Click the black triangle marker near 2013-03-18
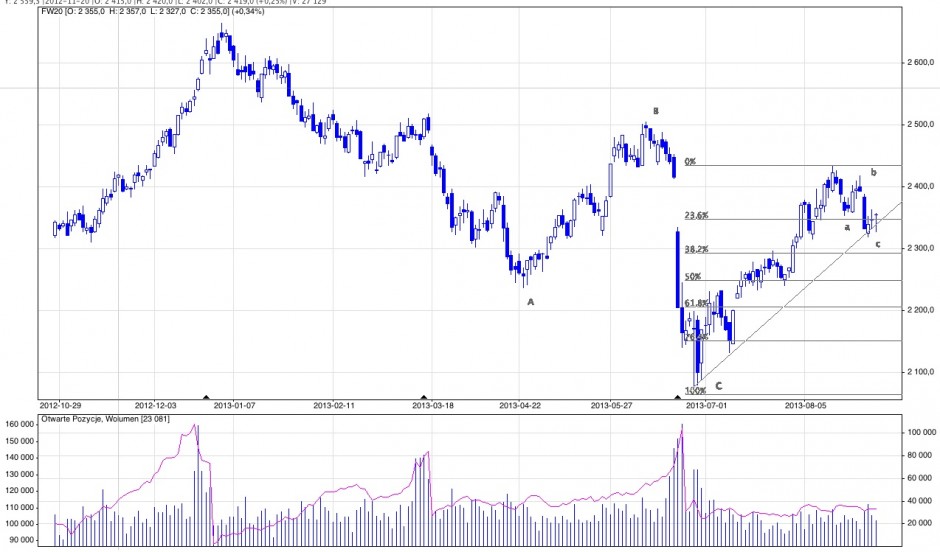The width and height of the screenshot is (940, 552). coord(424,397)
